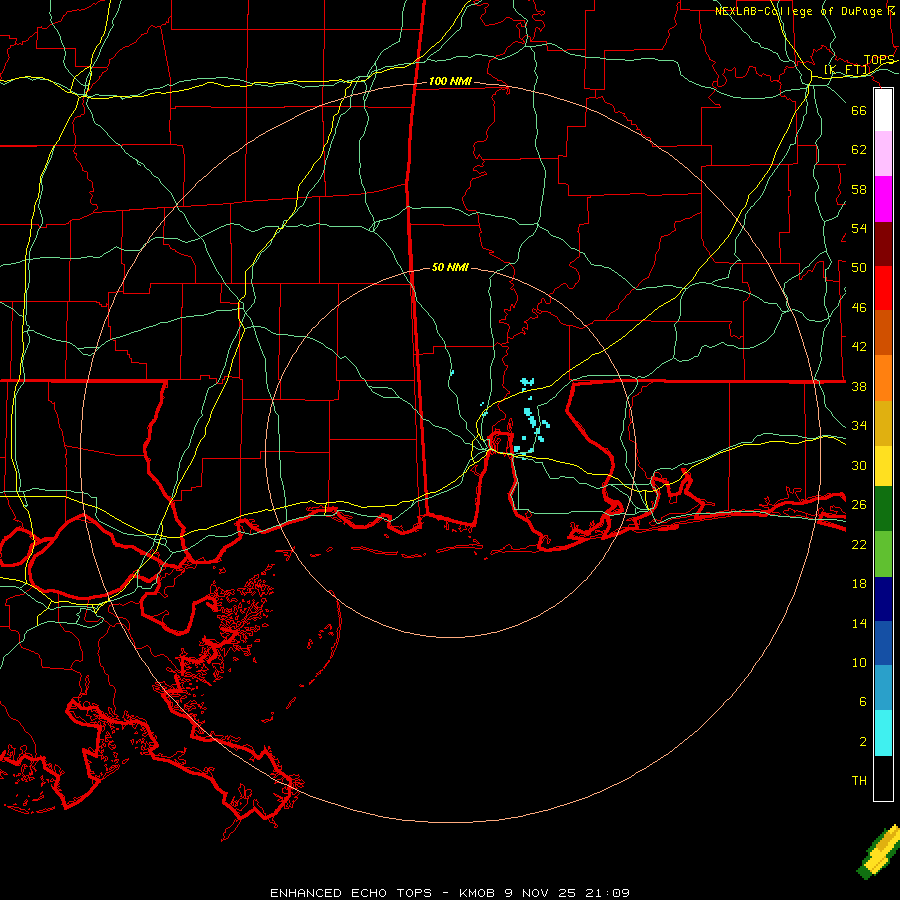Pick the bright red swatch beside 46
This screenshot has width=900, height=900.
tap(883, 288)
